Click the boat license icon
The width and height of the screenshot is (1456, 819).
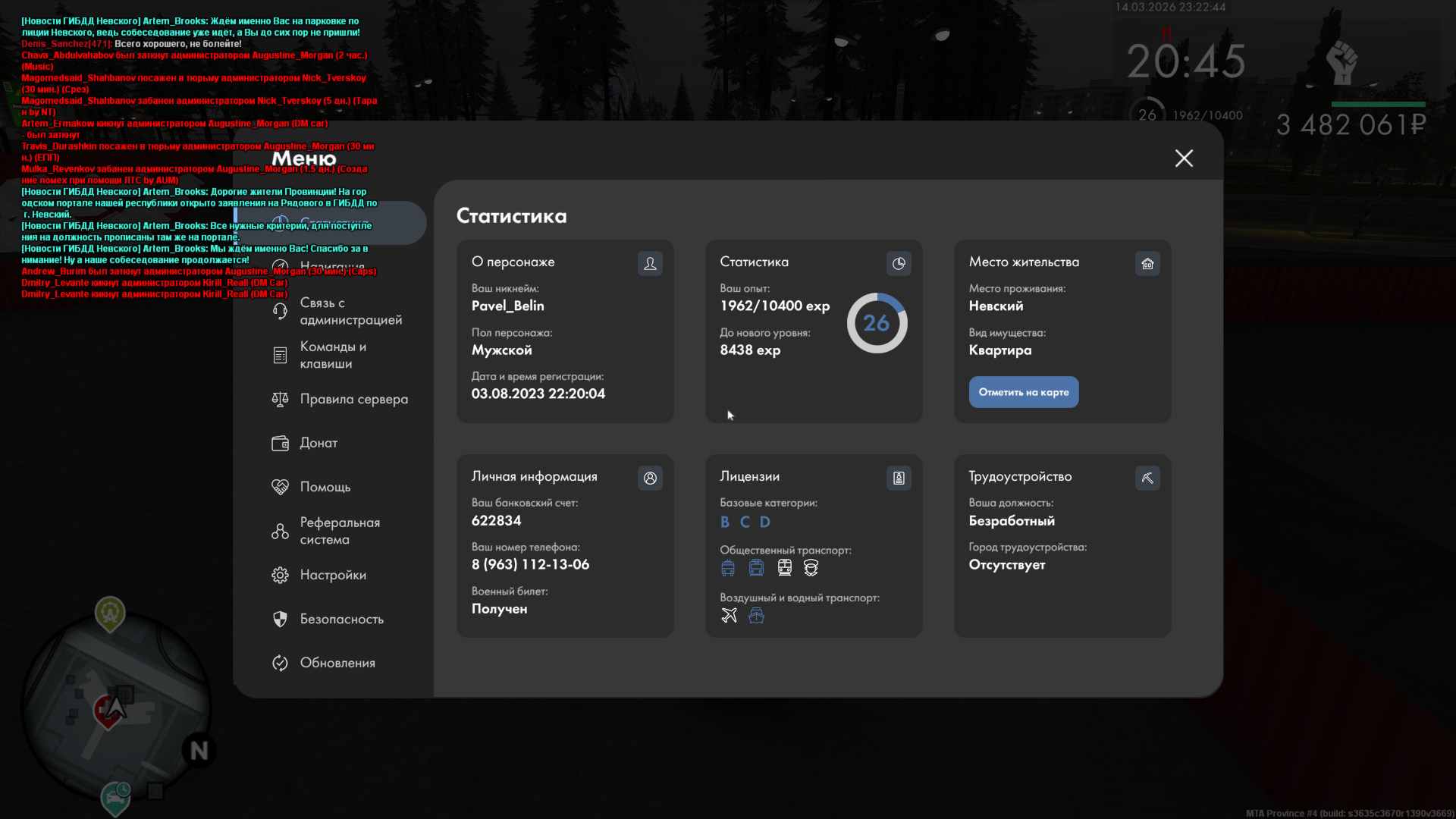[x=756, y=616]
